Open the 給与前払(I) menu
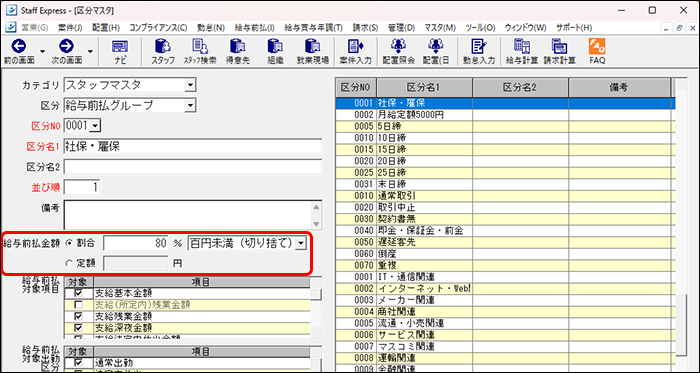The width and height of the screenshot is (700, 373). pyautogui.click(x=254, y=27)
